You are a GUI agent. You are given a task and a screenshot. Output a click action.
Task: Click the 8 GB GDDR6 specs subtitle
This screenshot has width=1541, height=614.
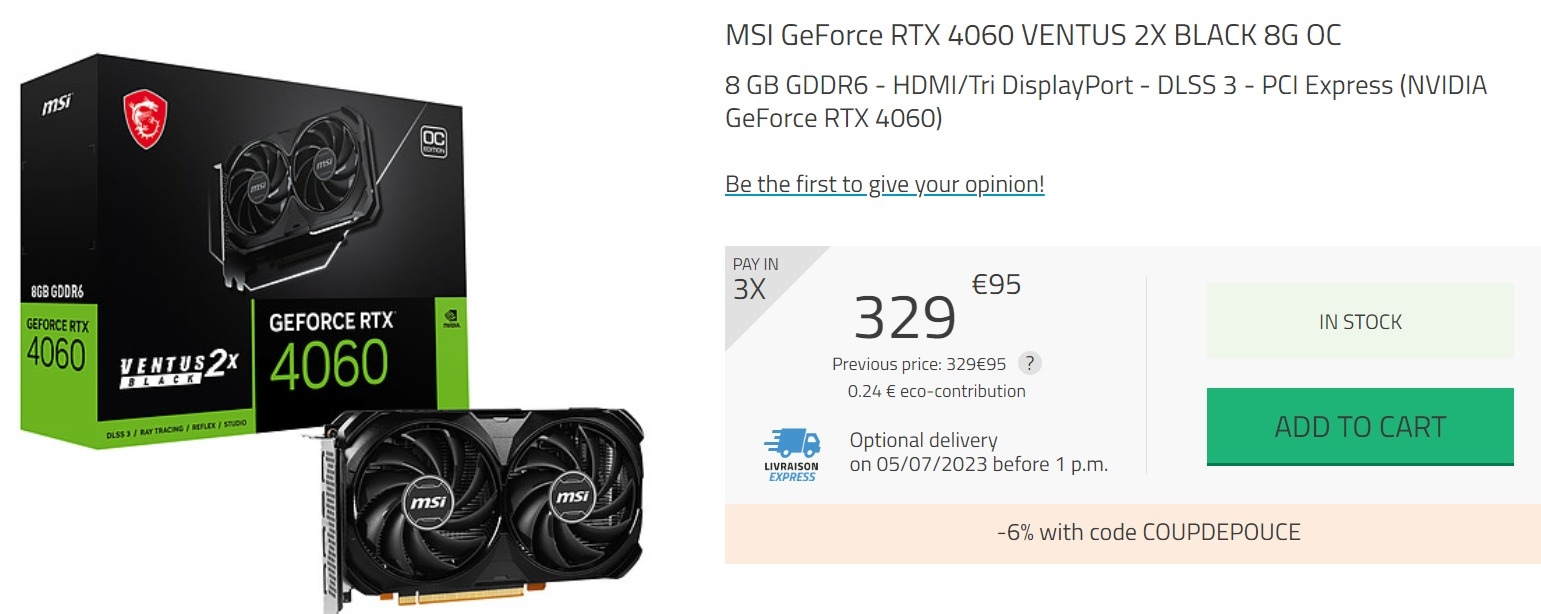1106,101
